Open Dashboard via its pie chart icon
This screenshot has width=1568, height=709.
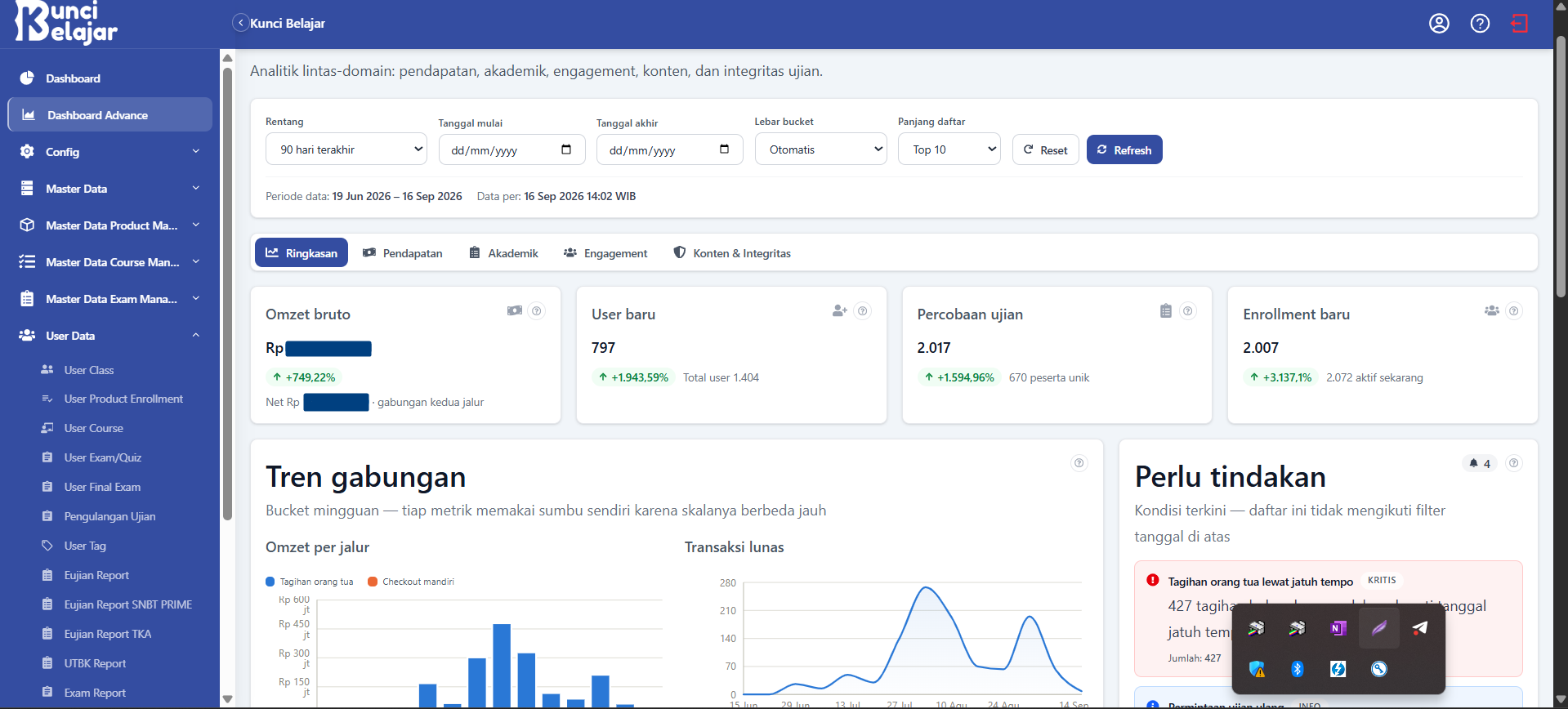(27, 78)
